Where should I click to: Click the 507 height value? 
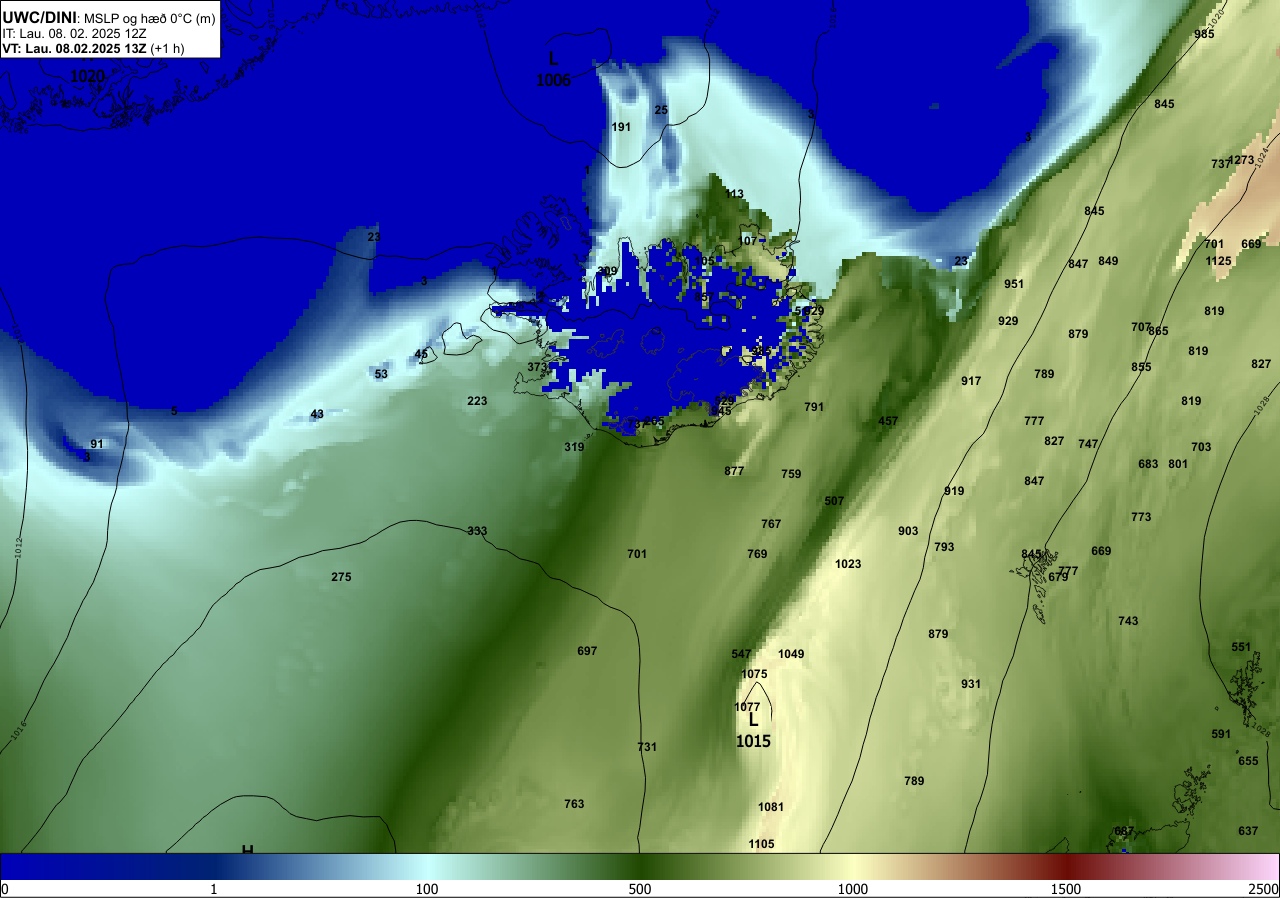point(834,501)
